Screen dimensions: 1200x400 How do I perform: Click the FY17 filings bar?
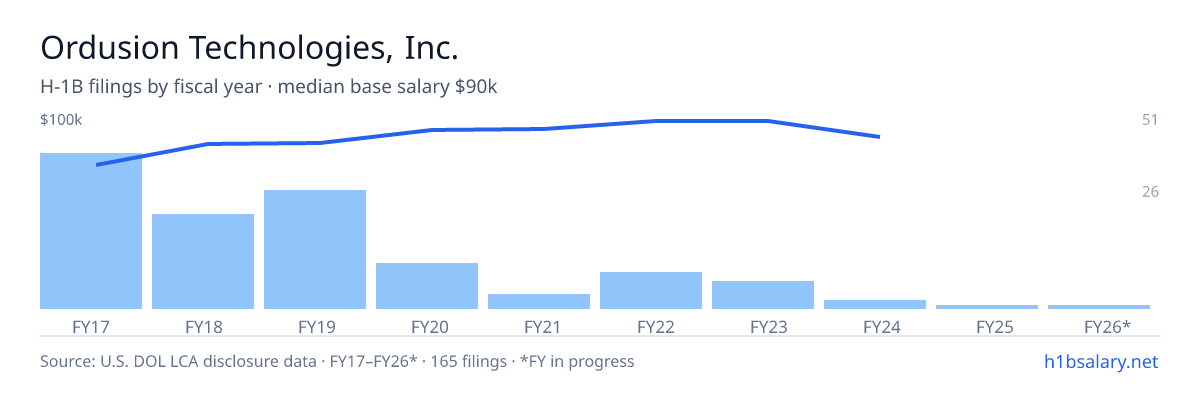point(91,231)
